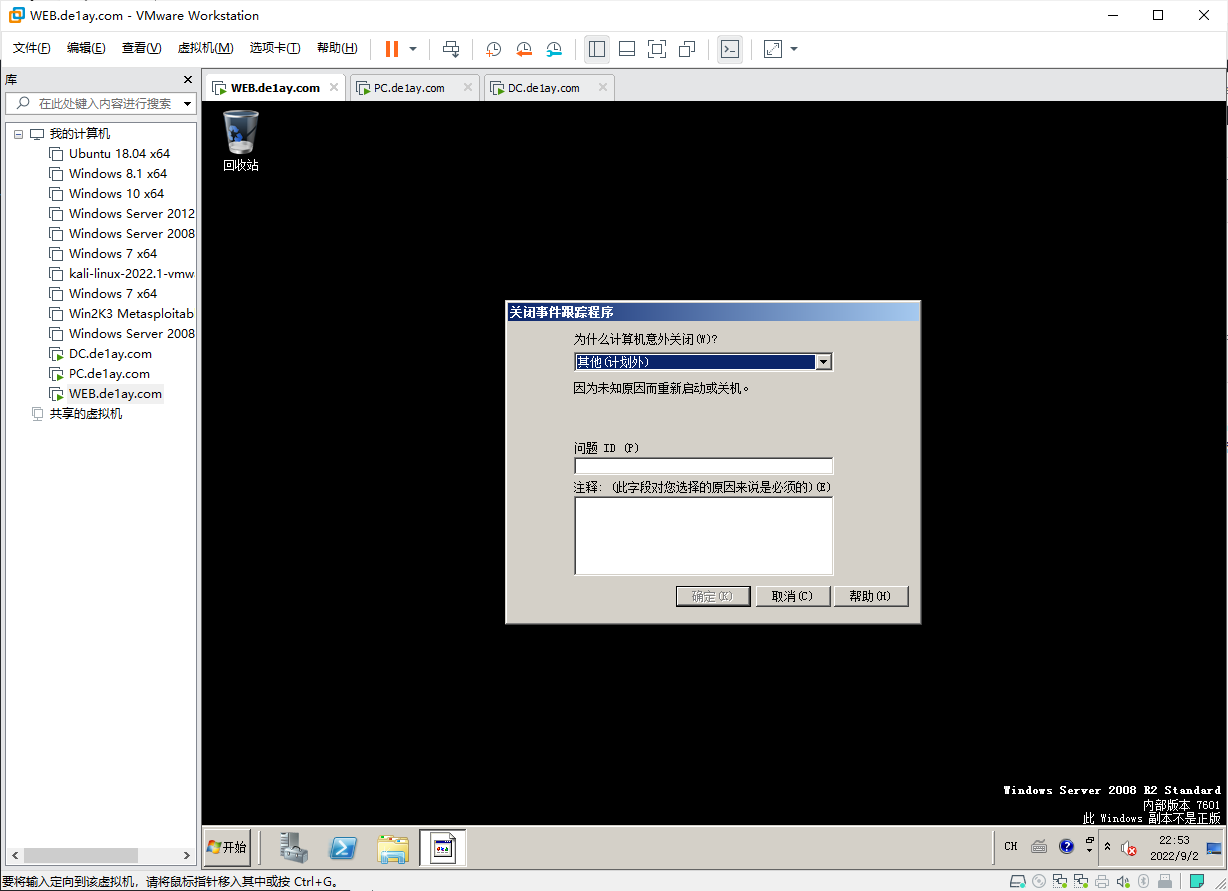The height and width of the screenshot is (891, 1228).
Task: Click the 注释 comment text area
Action: pos(703,536)
